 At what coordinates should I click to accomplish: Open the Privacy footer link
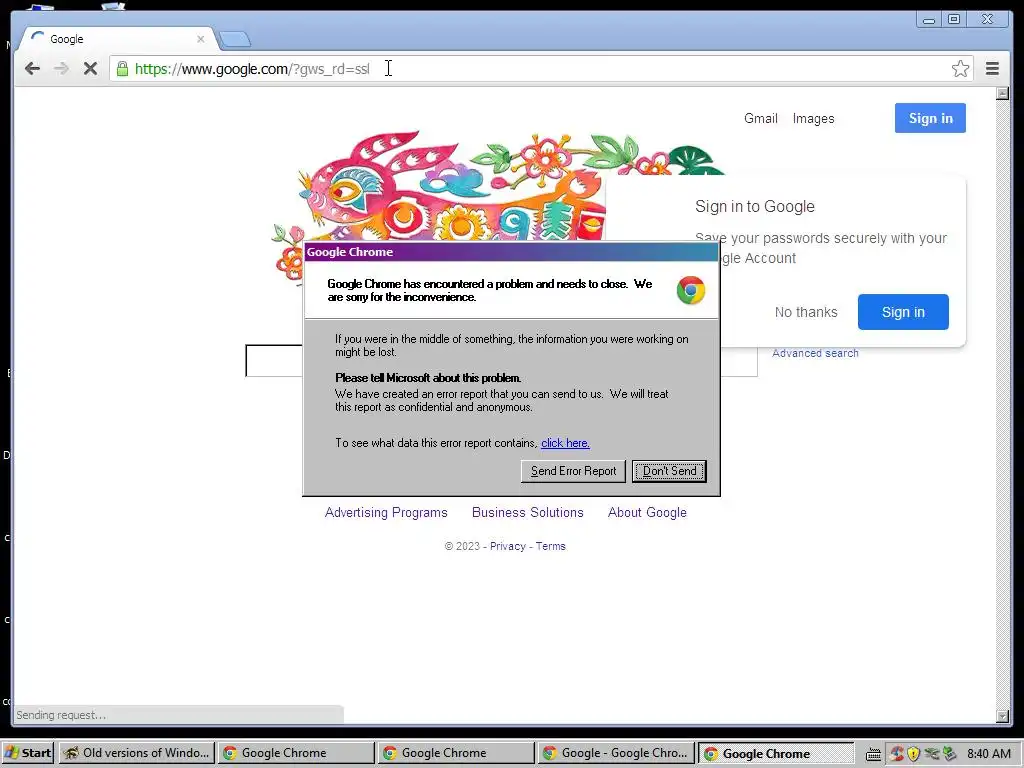507,546
